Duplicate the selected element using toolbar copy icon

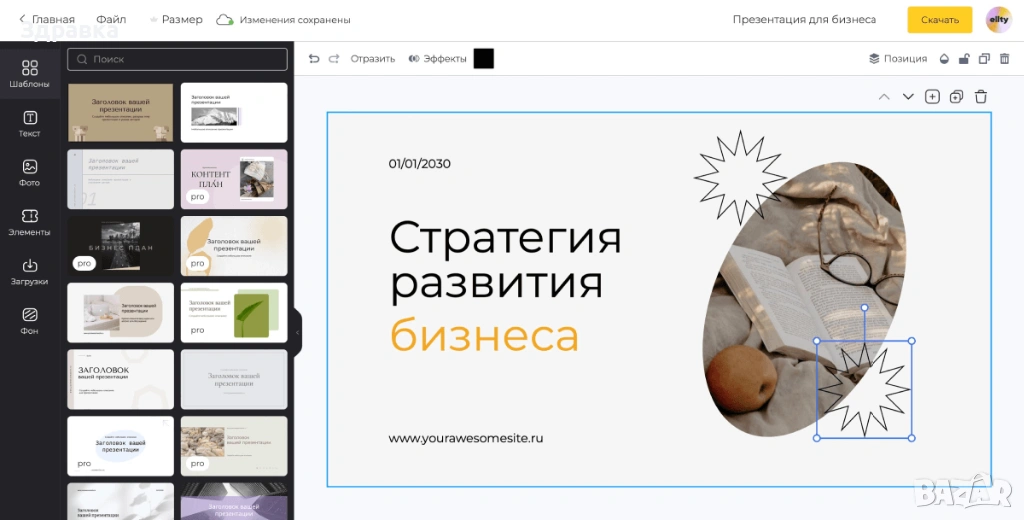point(983,59)
